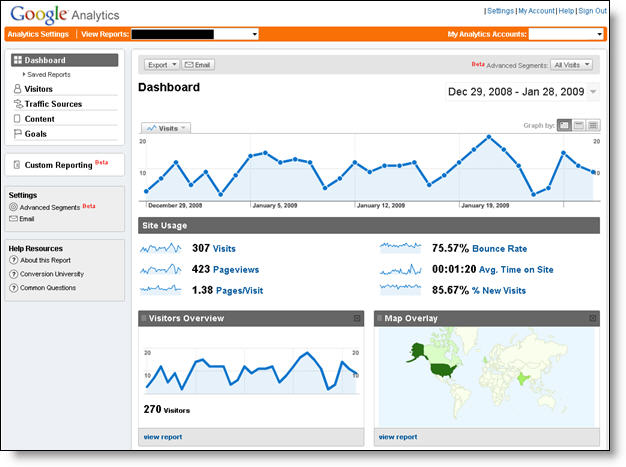Viewport: 626px width, 467px height.
Task: Open Custom Reporting
Action: coord(59,165)
